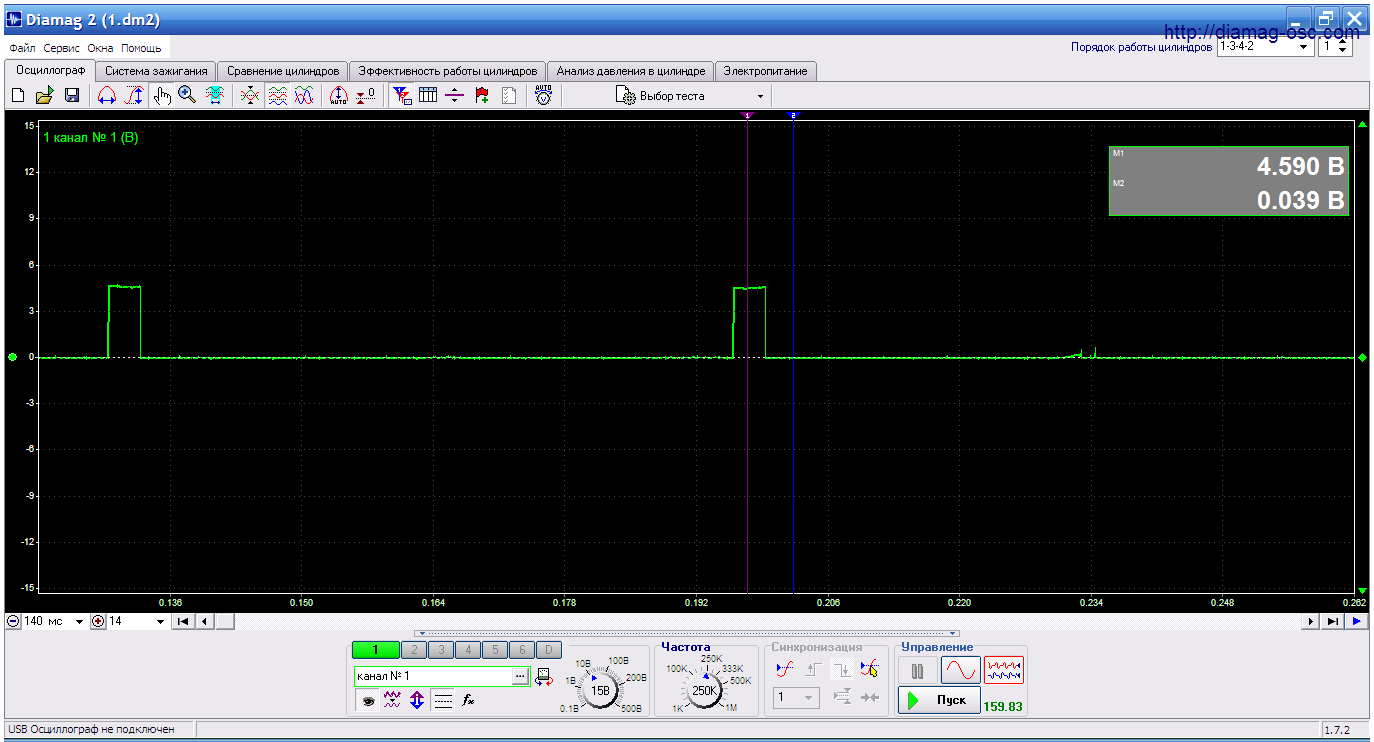Screen dimensions: 1374x742
Task: Toggle channel visibility eye icon
Action: click(368, 701)
